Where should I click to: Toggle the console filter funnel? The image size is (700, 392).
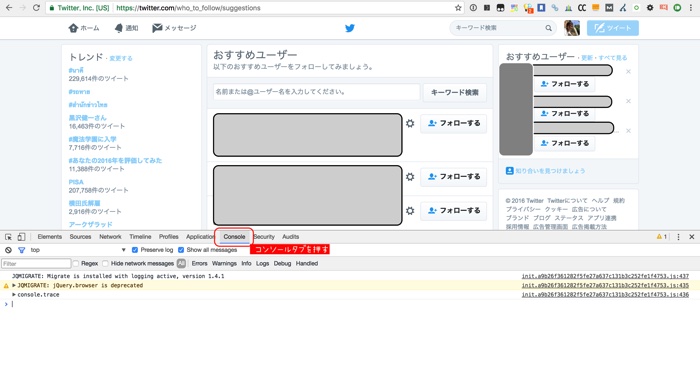pos(21,250)
